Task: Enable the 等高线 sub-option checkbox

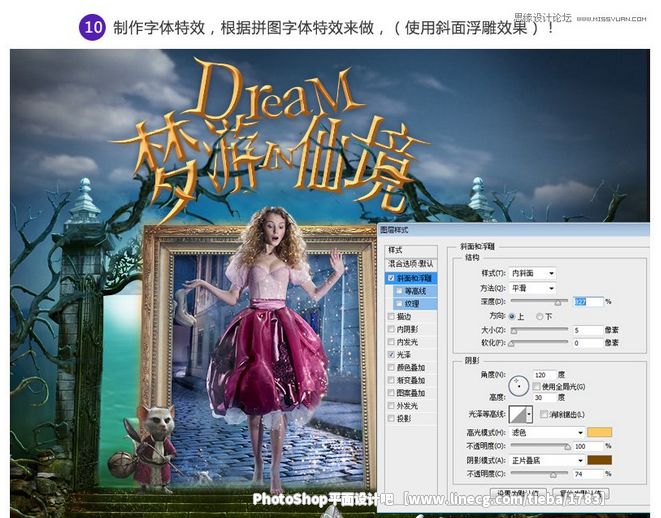Action: 399,291
